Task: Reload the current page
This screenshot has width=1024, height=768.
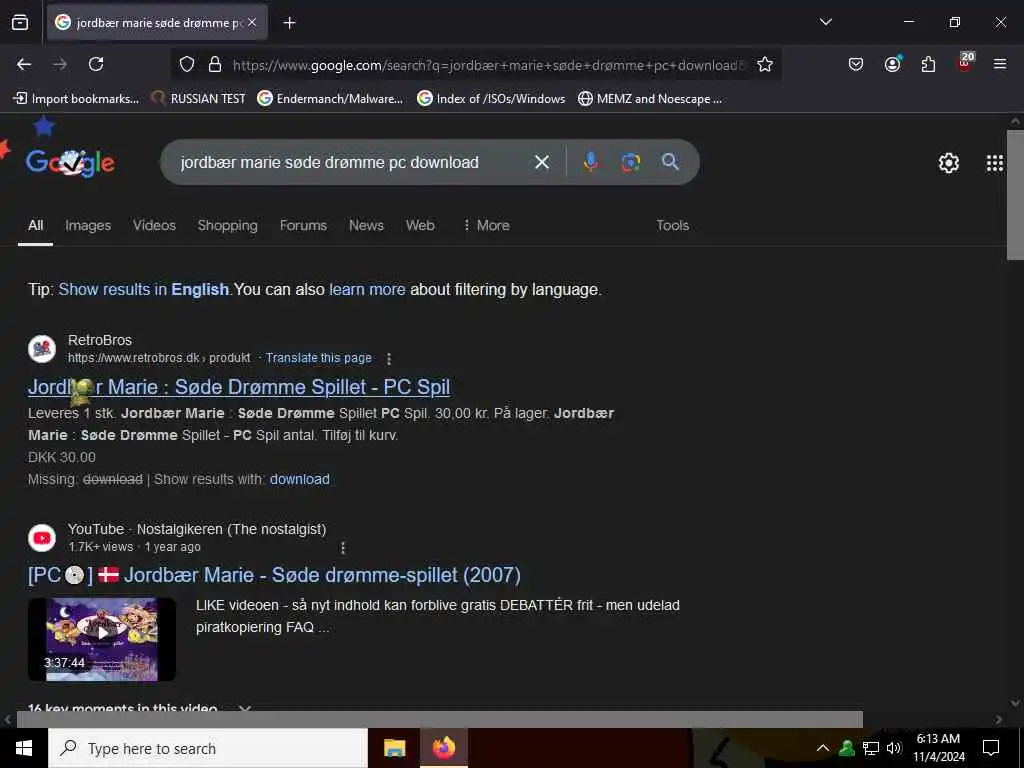Action: tap(96, 64)
